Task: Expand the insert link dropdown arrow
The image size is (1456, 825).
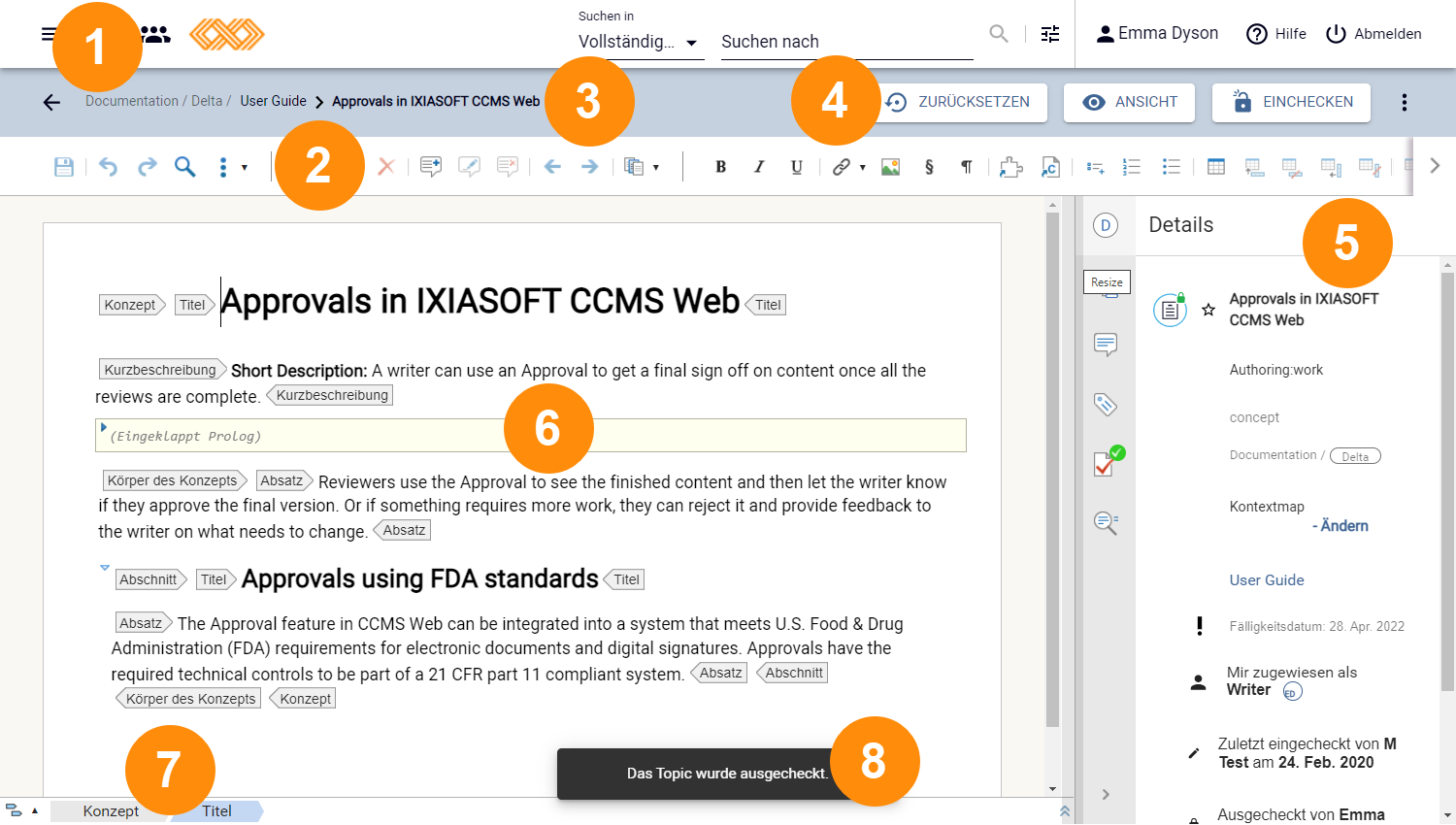Action: 862,168
